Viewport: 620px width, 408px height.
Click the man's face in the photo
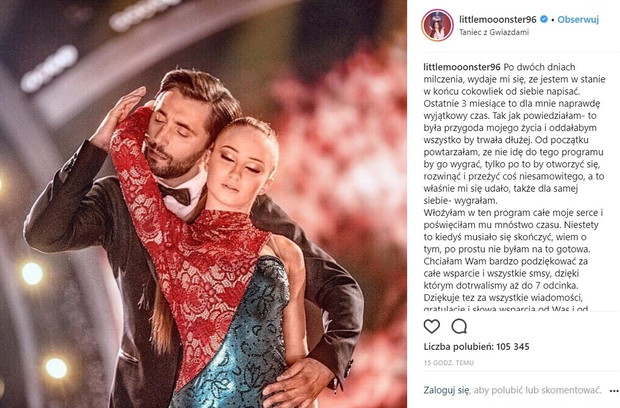click(176, 134)
